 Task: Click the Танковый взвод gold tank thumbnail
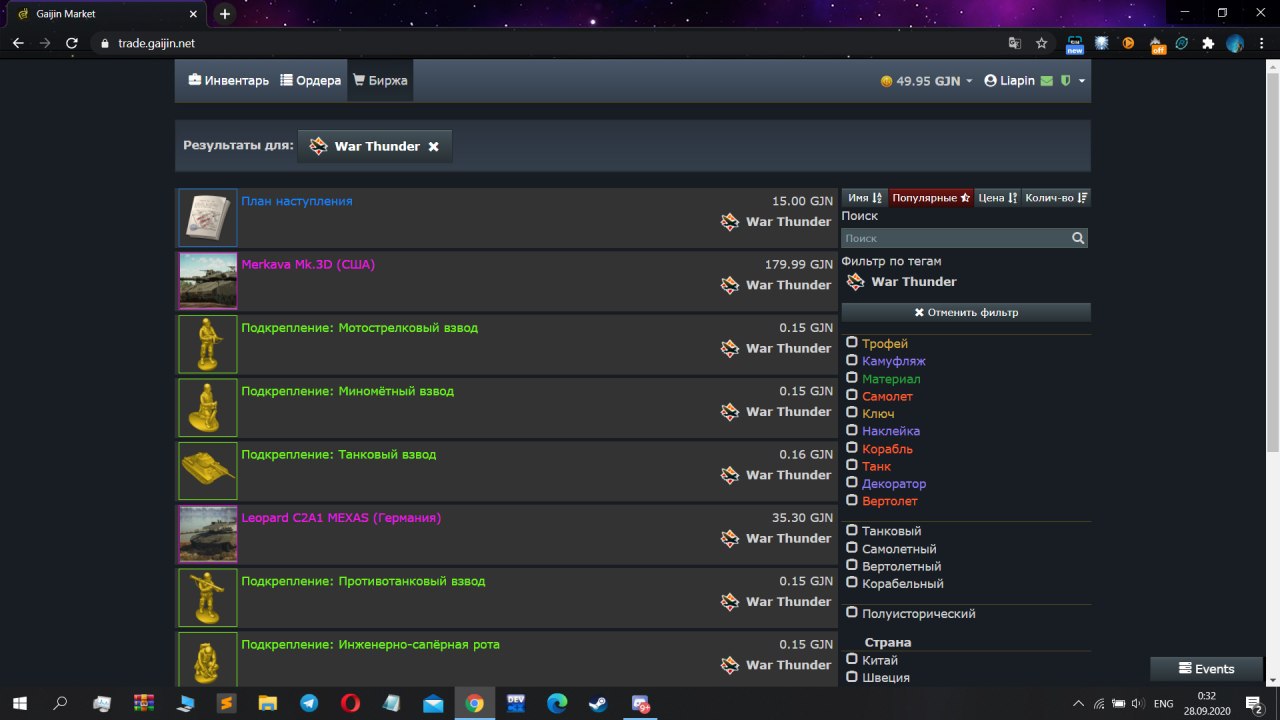[208, 471]
